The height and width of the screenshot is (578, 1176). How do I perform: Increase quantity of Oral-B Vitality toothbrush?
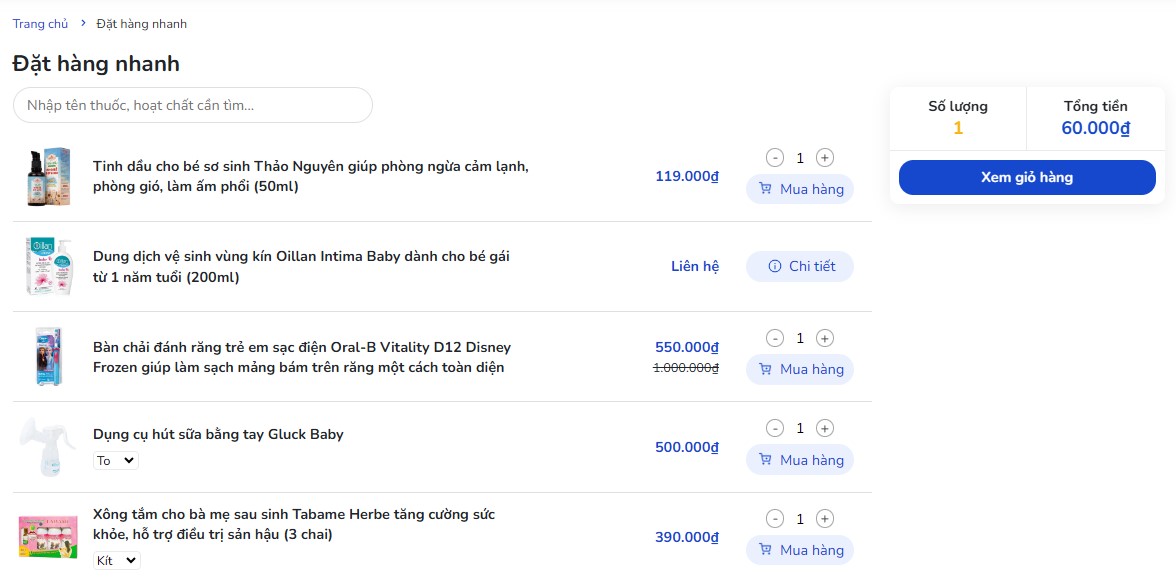tap(825, 338)
